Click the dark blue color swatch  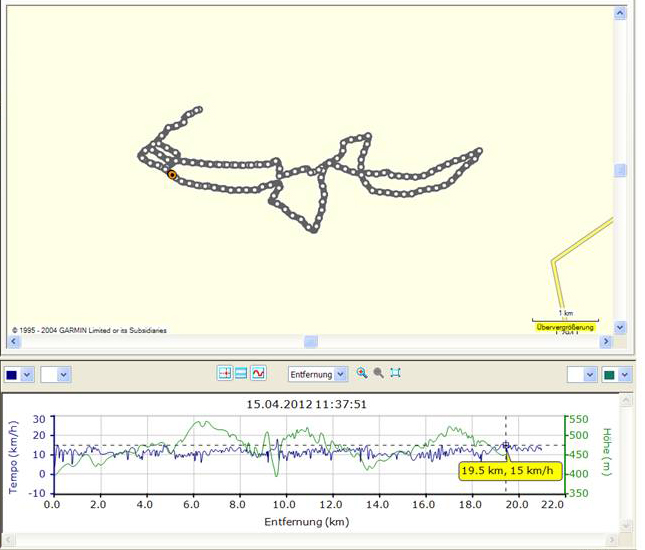click(12, 374)
